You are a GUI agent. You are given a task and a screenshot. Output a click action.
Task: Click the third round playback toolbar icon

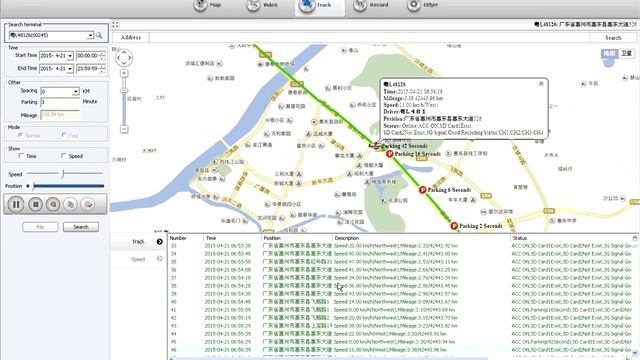[x=53, y=204]
